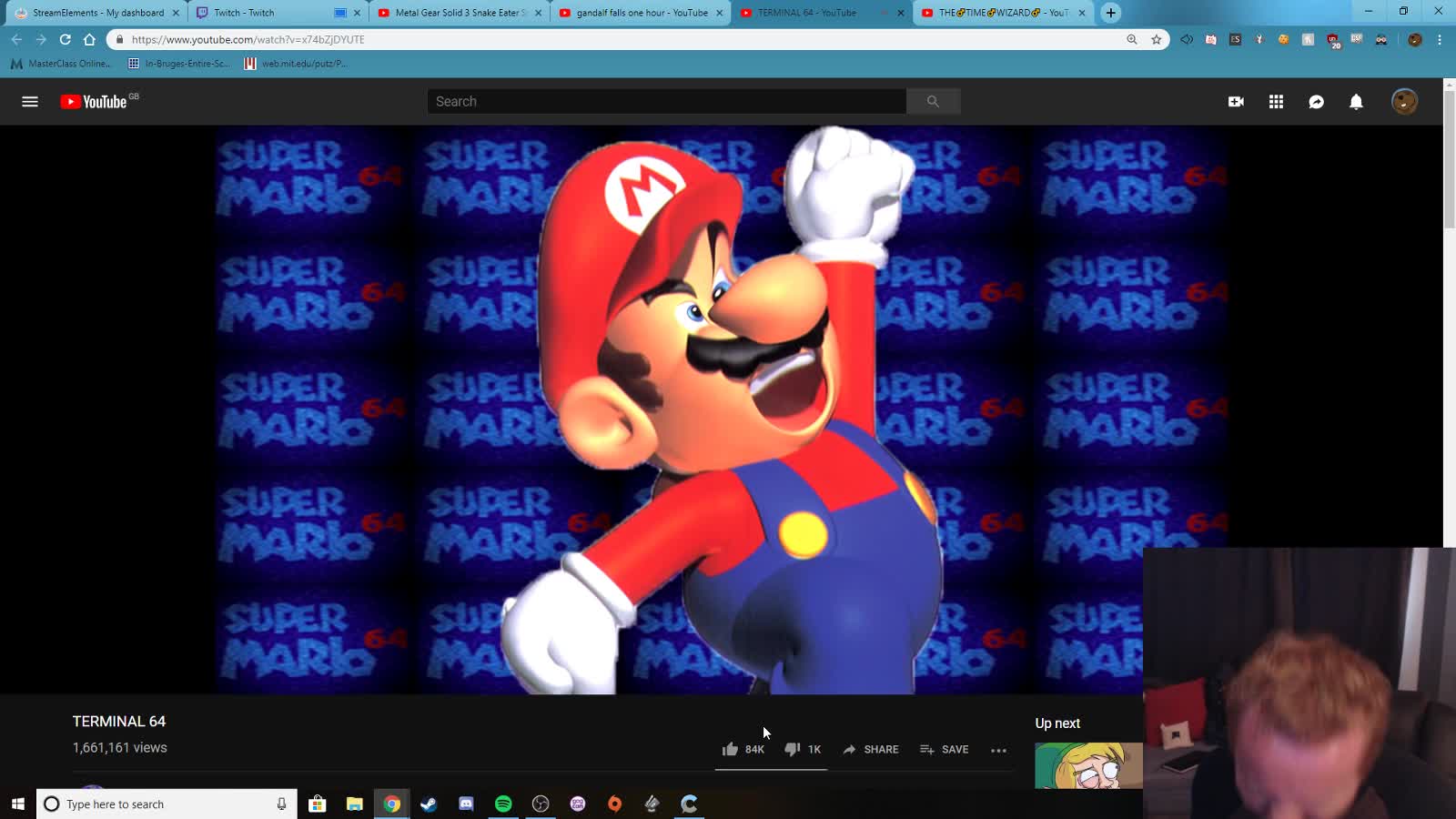
Task: Click the 1,661,161 views count
Action: (x=120, y=747)
